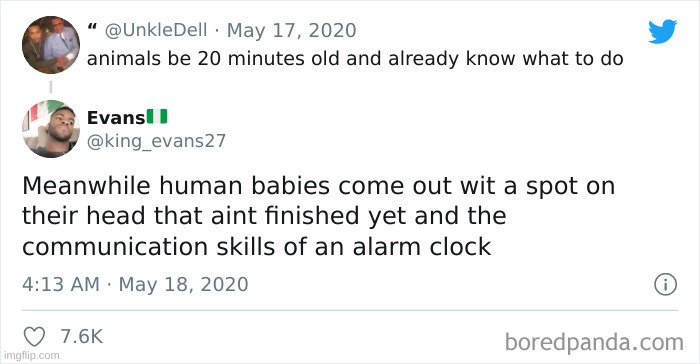The image size is (700, 364).
Task: Open the boredpanda.com watermark link
Action: pyautogui.click(x=594, y=343)
